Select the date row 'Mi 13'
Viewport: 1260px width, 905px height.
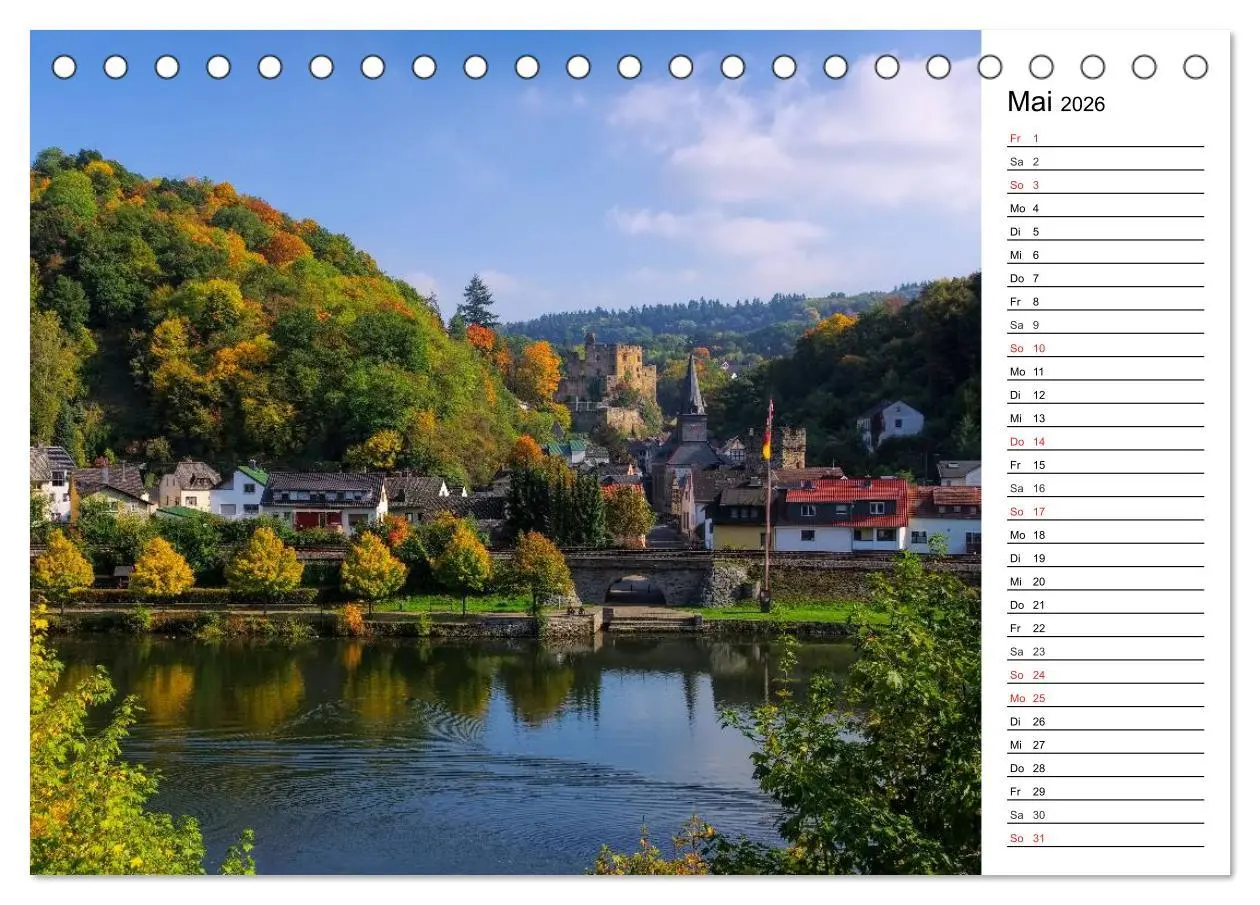(1105, 418)
